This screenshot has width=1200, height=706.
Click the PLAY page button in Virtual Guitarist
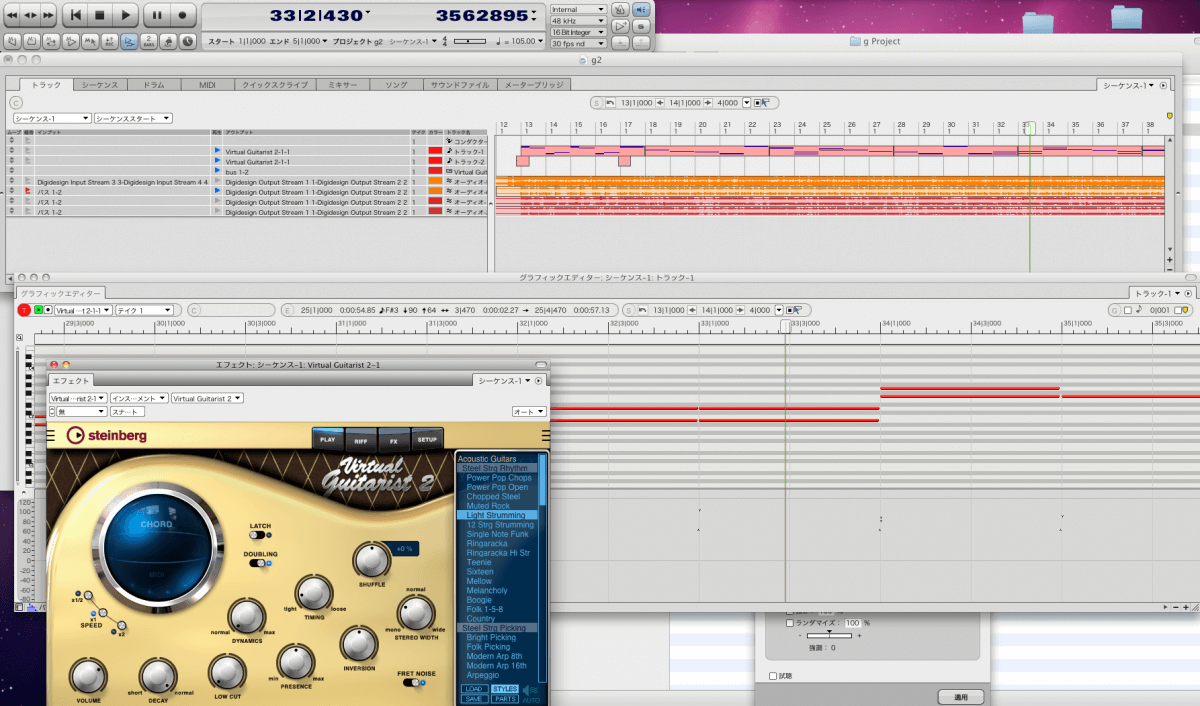(327, 439)
